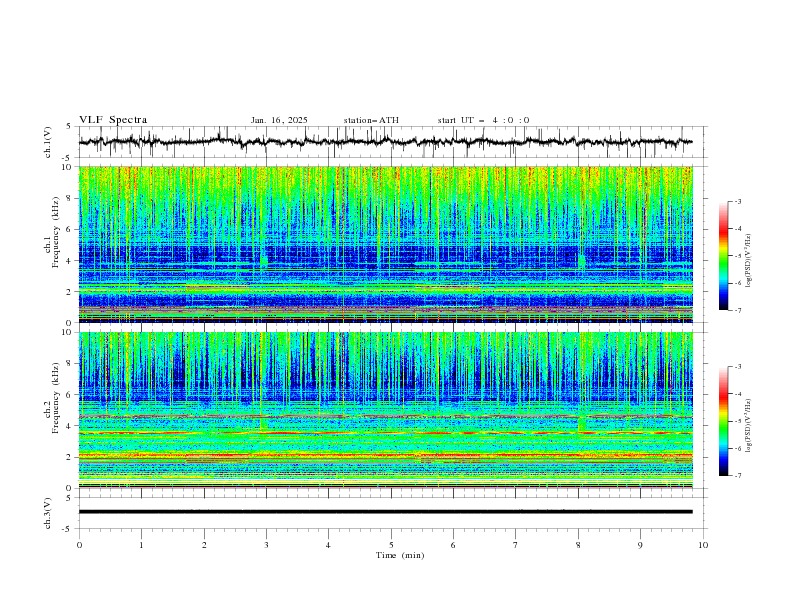
Task: Click time axis tick label "8"
Action: click(x=578, y=545)
